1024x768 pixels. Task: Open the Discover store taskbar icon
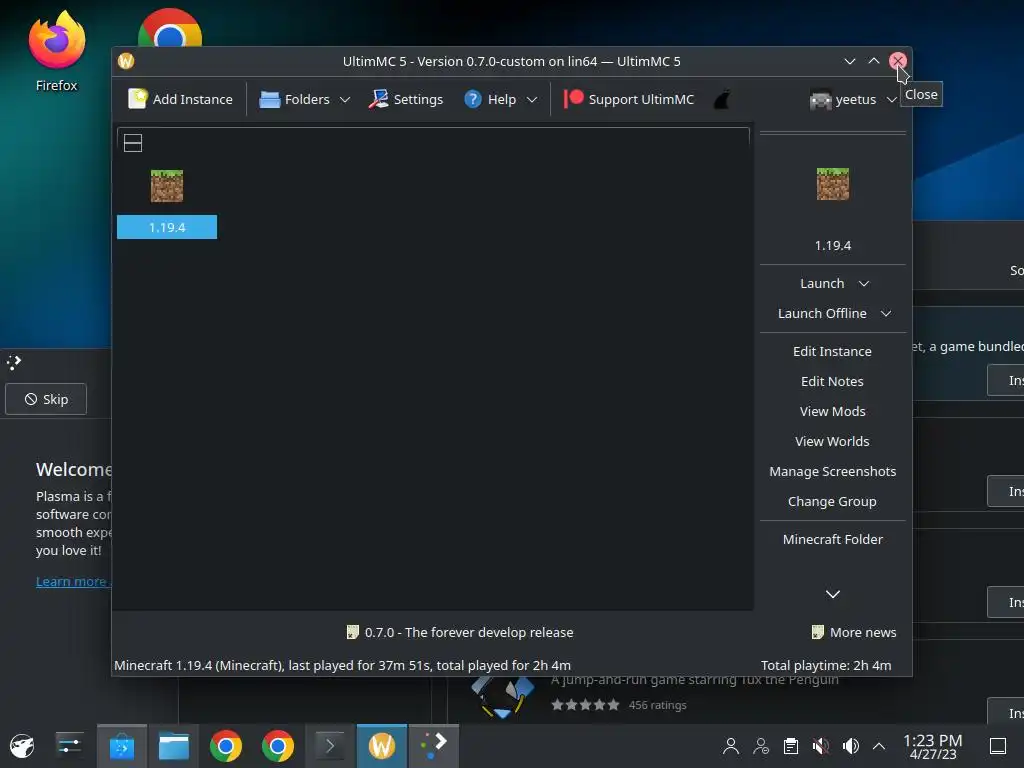[122, 746]
